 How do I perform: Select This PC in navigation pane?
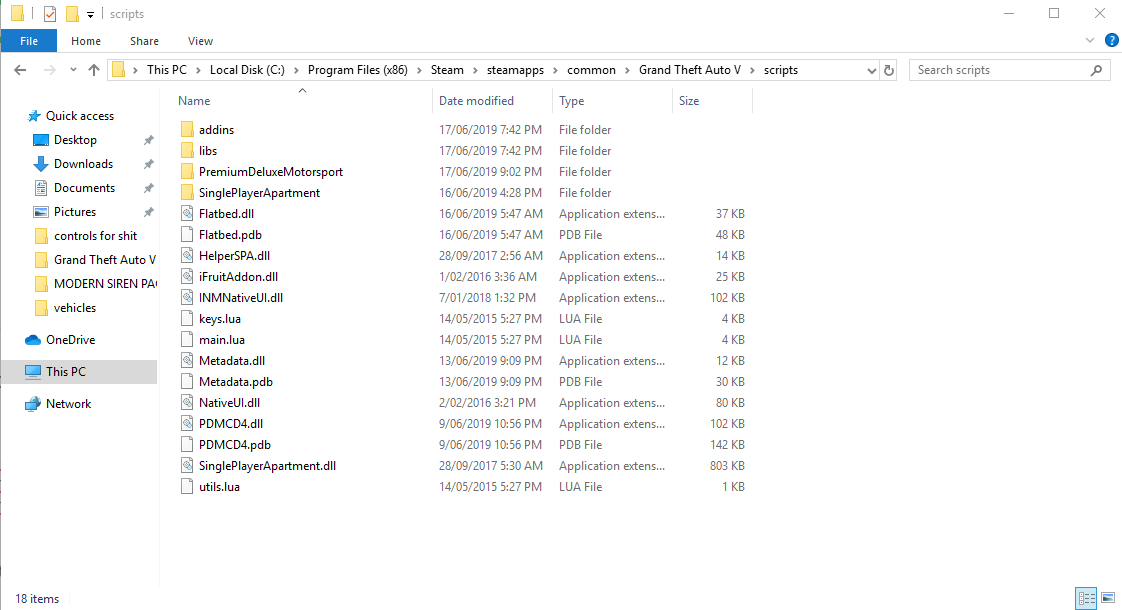tap(65, 372)
